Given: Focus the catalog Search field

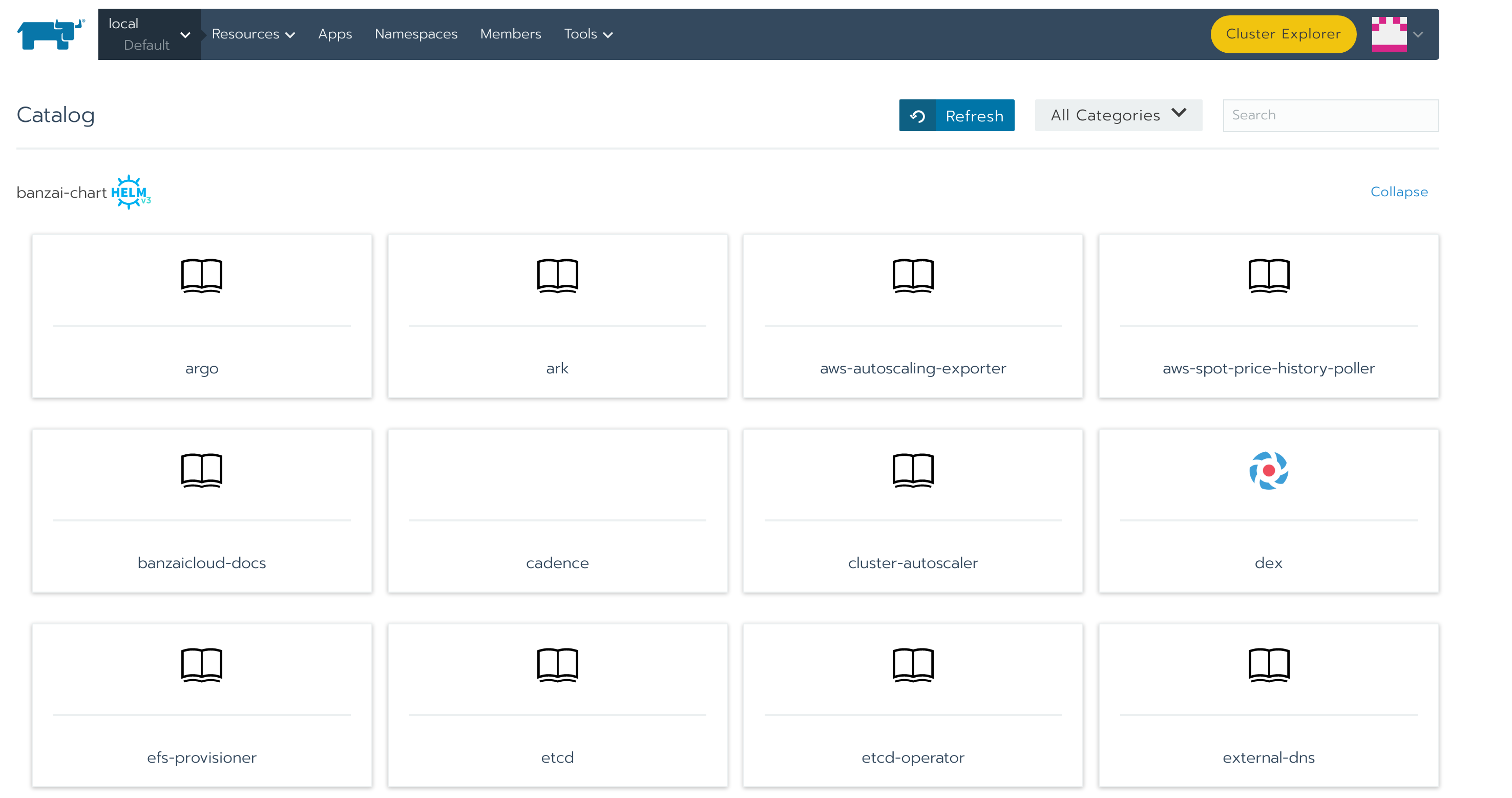Looking at the screenshot, I should pos(1330,115).
